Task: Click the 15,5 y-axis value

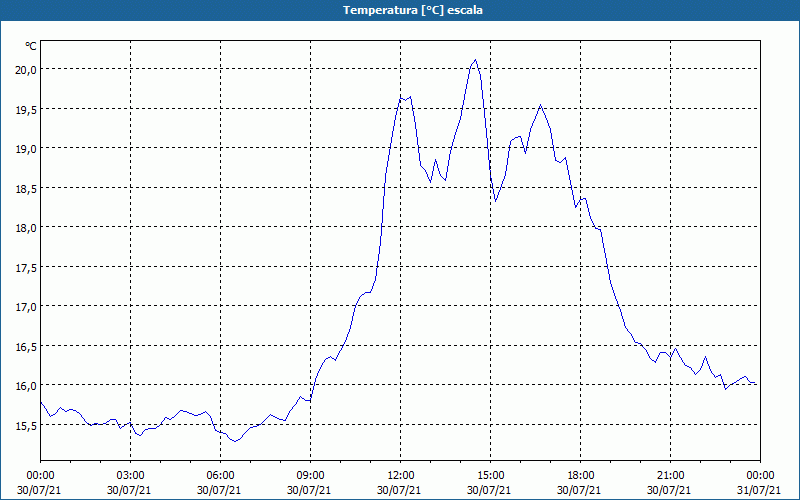Action: click(x=25, y=426)
